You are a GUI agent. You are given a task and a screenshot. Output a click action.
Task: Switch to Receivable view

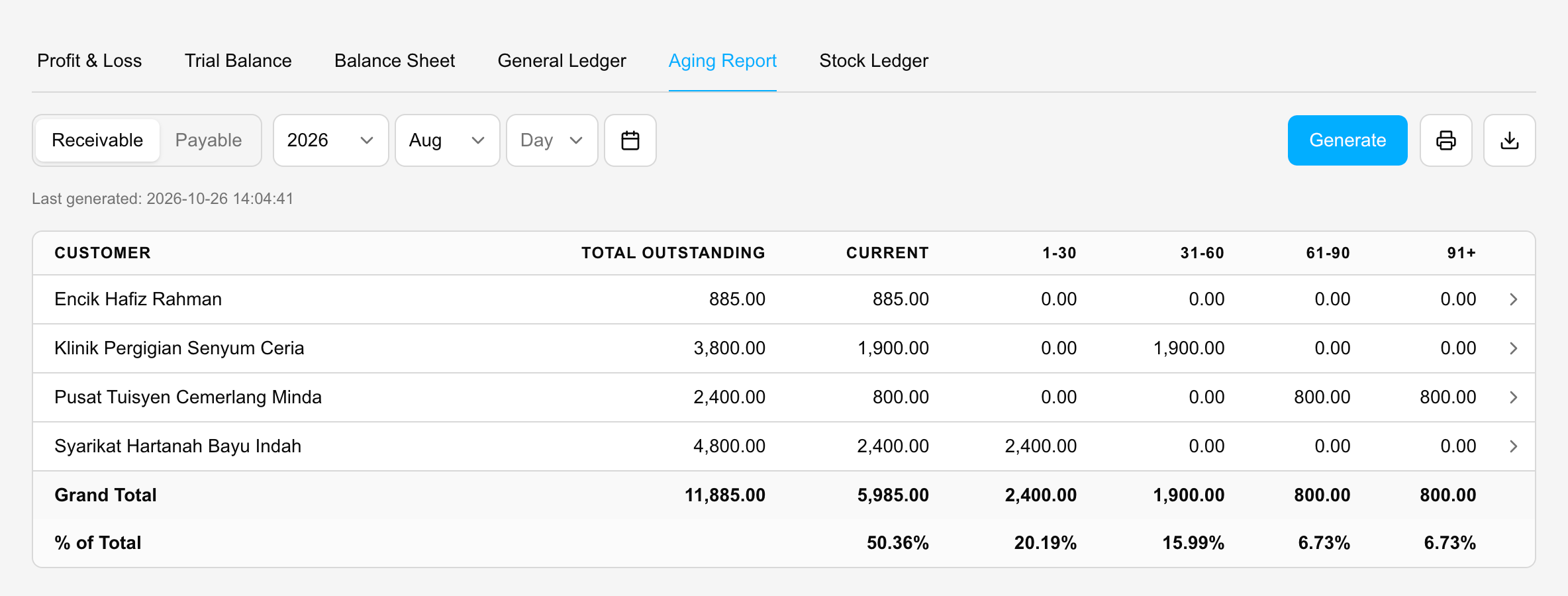pos(97,140)
